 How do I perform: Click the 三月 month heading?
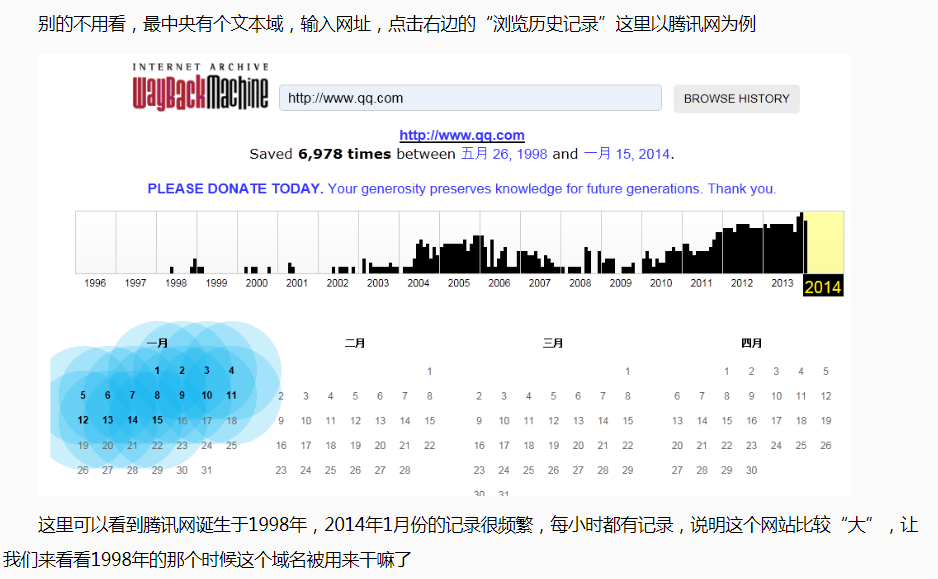553,343
